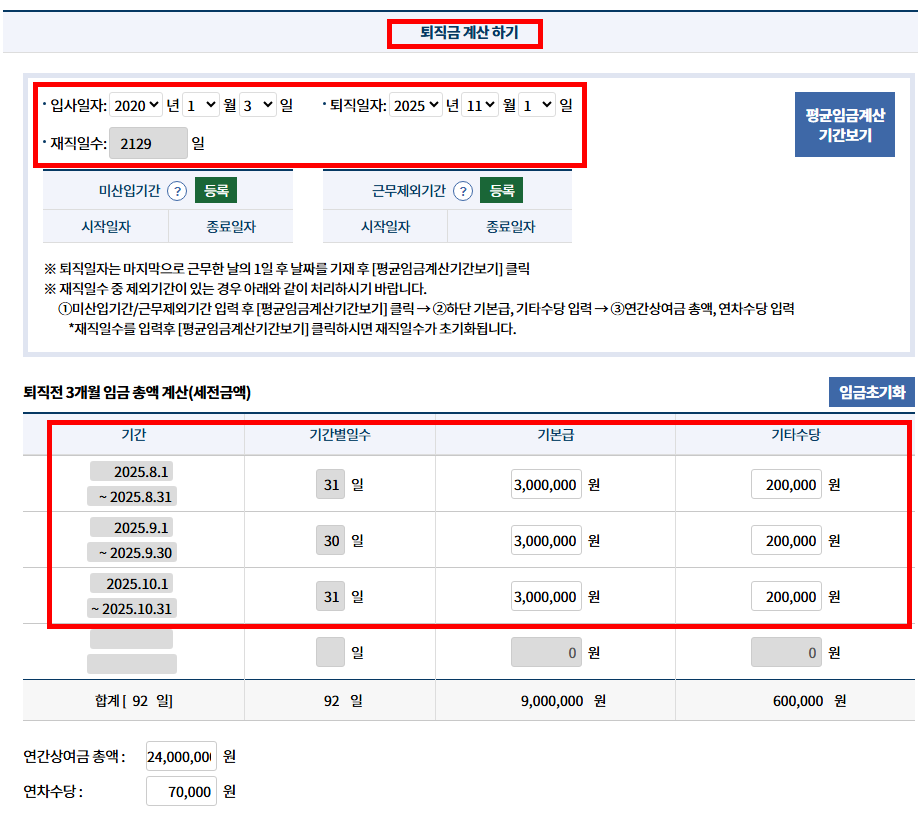Click the 등록 button next to 근무제외기간
This screenshot has height=813, width=918.
501,189
